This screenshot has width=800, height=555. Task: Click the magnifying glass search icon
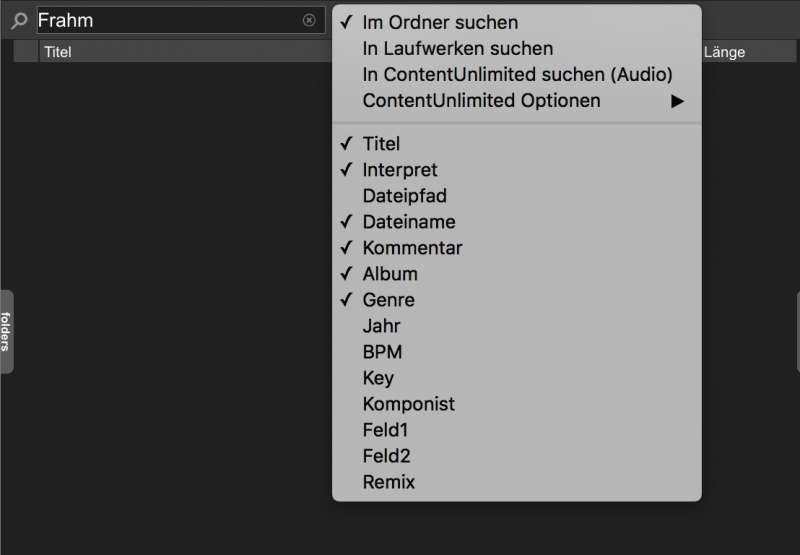19,21
